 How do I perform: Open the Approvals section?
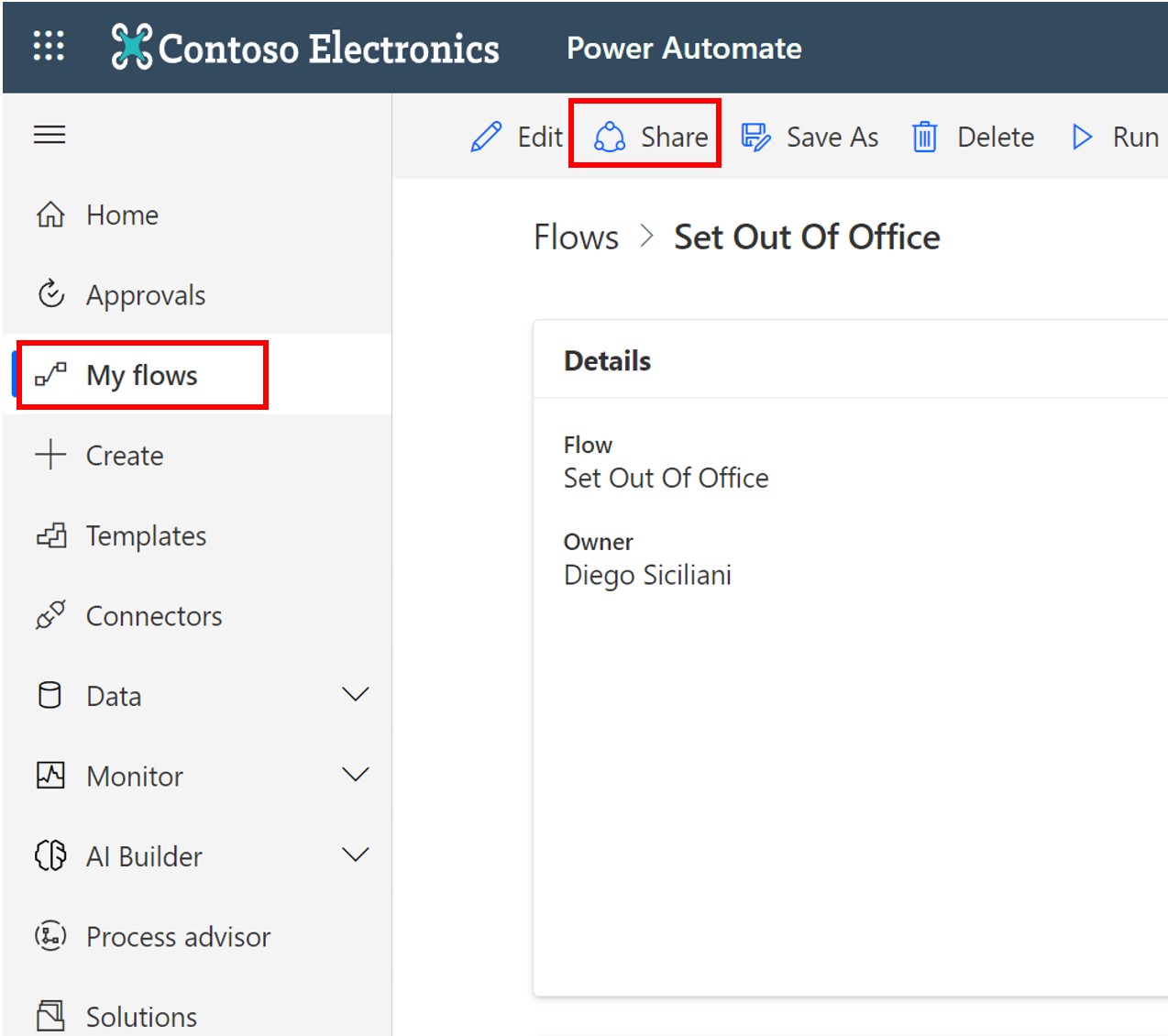146,294
